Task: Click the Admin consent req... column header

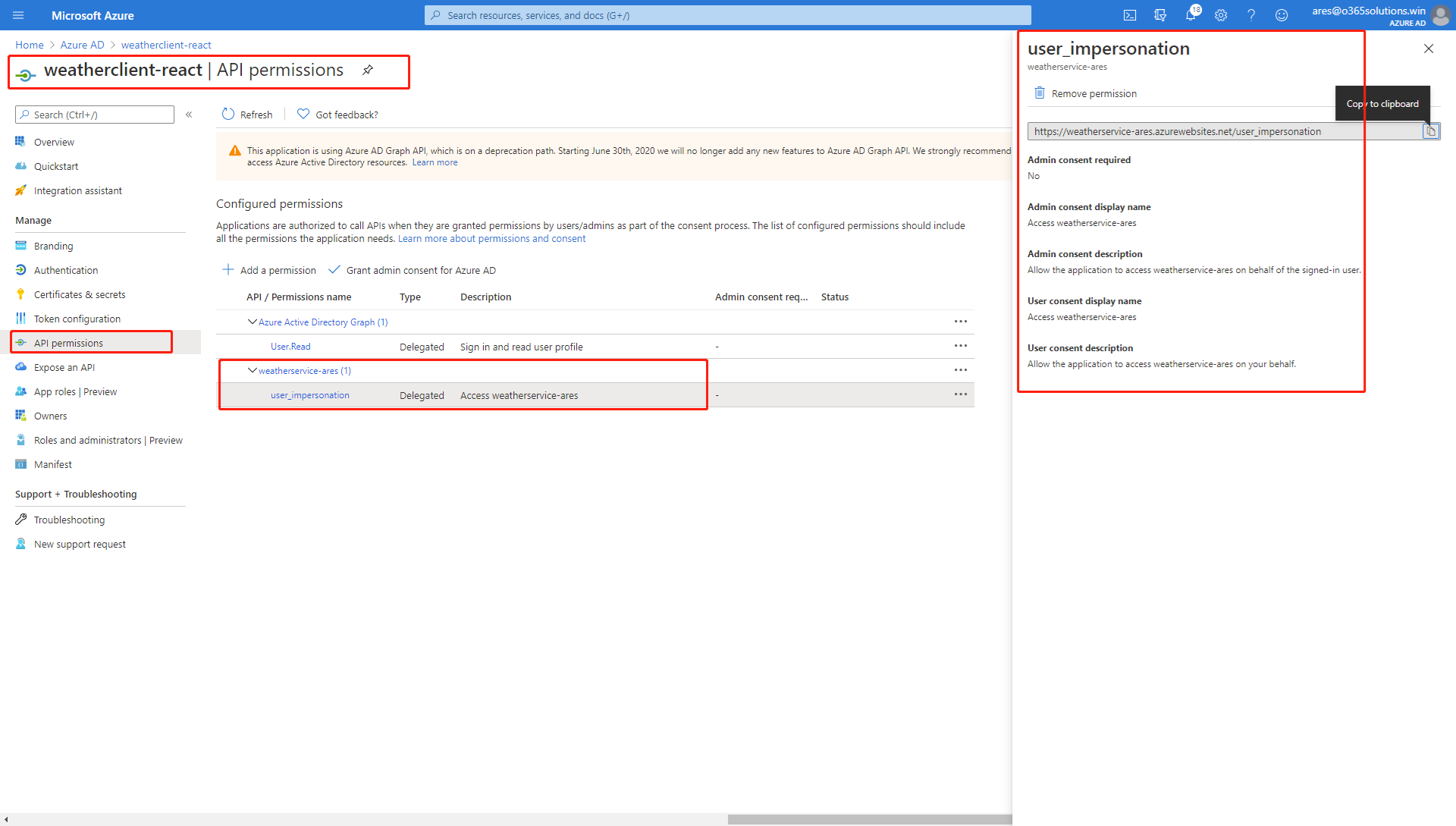Action: point(761,297)
